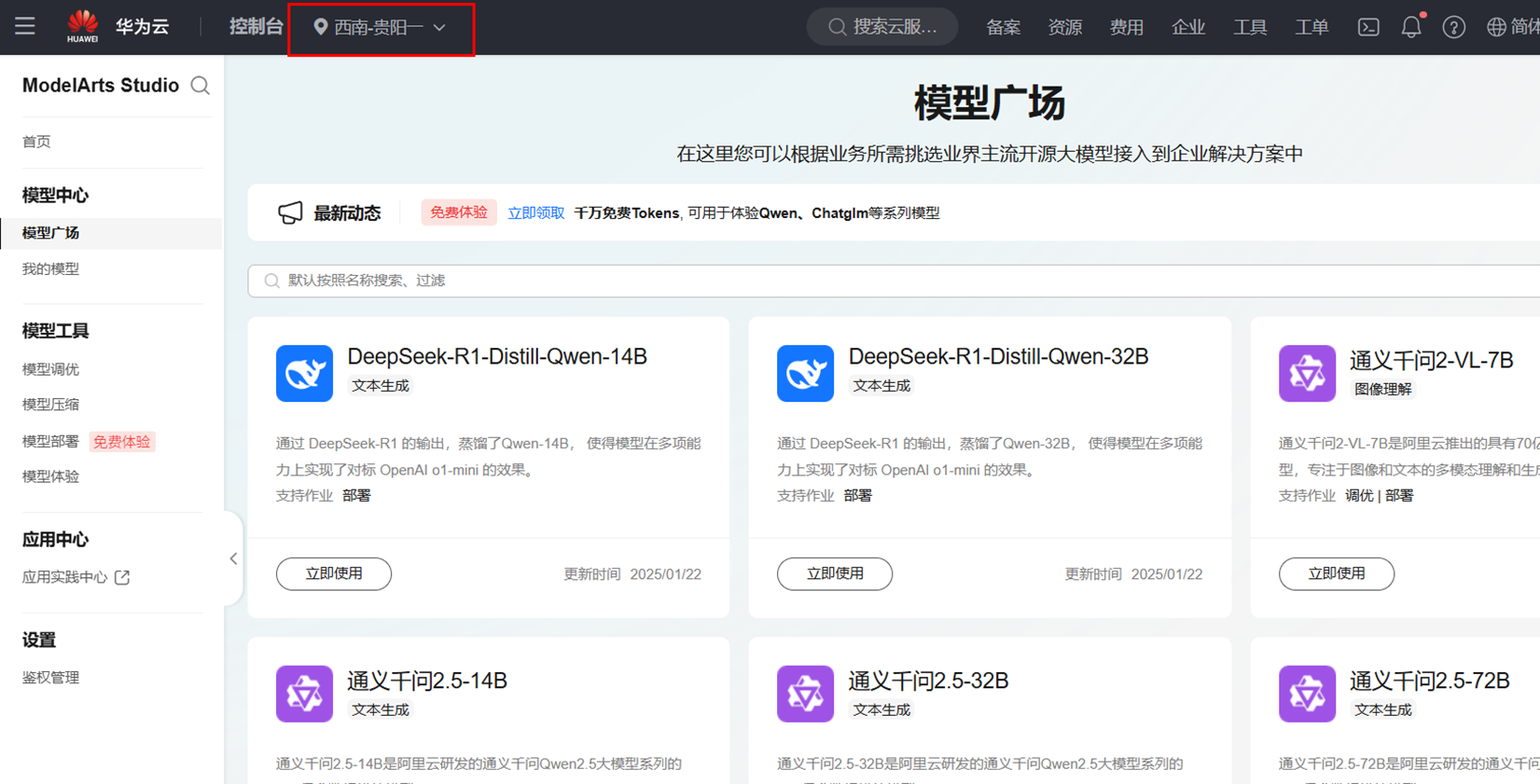This screenshot has height=784, width=1540.
Task: Open the 费用 menu
Action: tap(1126, 27)
